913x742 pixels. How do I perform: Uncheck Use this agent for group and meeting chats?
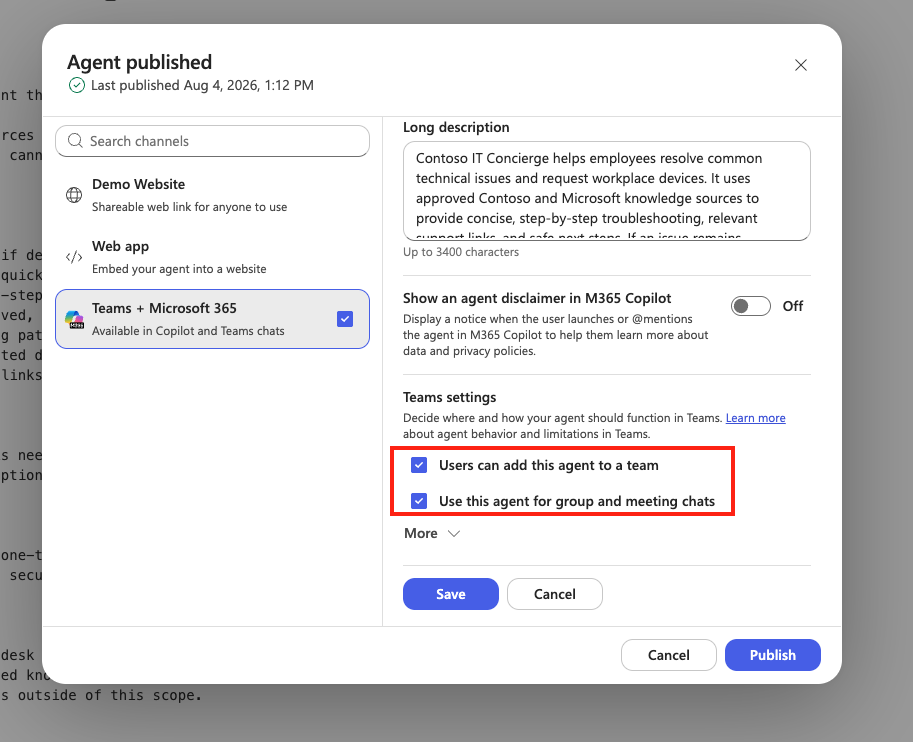[x=419, y=501]
